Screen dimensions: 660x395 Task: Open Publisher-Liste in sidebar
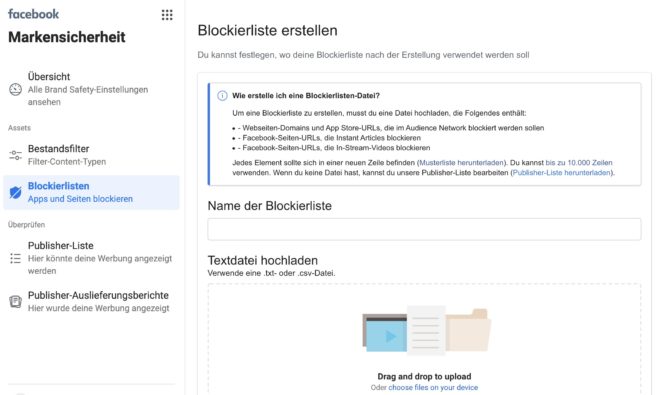tap(91, 258)
